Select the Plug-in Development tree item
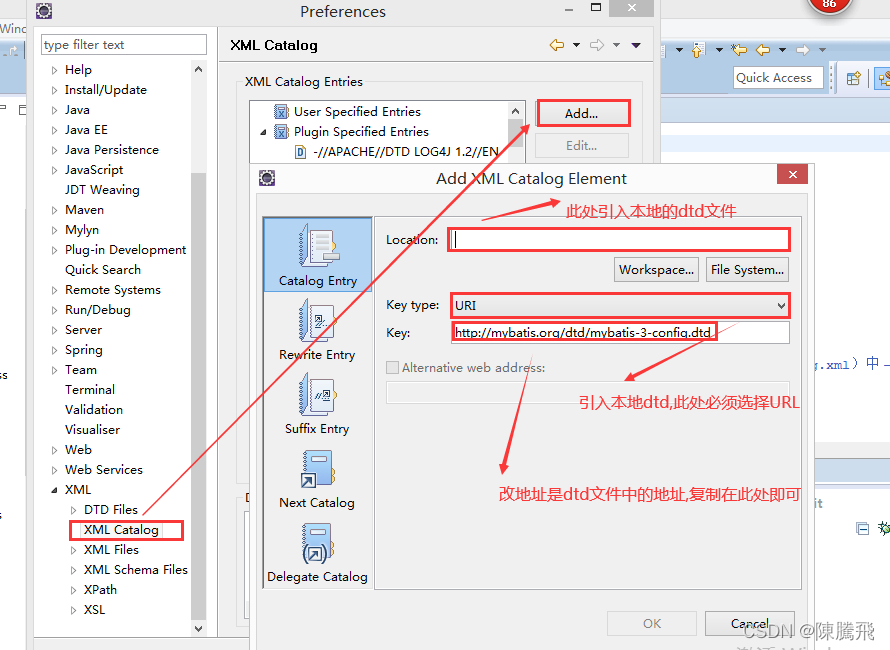The image size is (890, 650). point(125,250)
